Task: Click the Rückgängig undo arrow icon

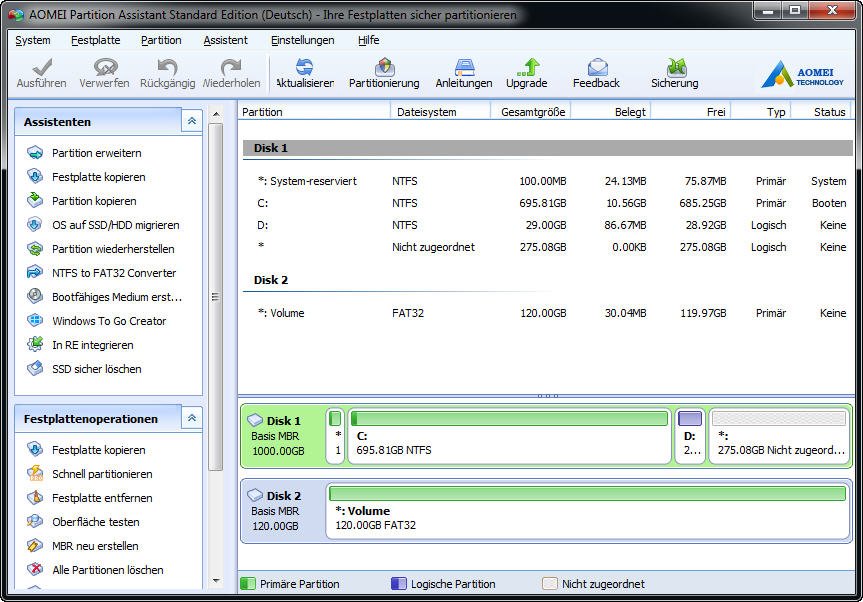Action: click(167, 67)
